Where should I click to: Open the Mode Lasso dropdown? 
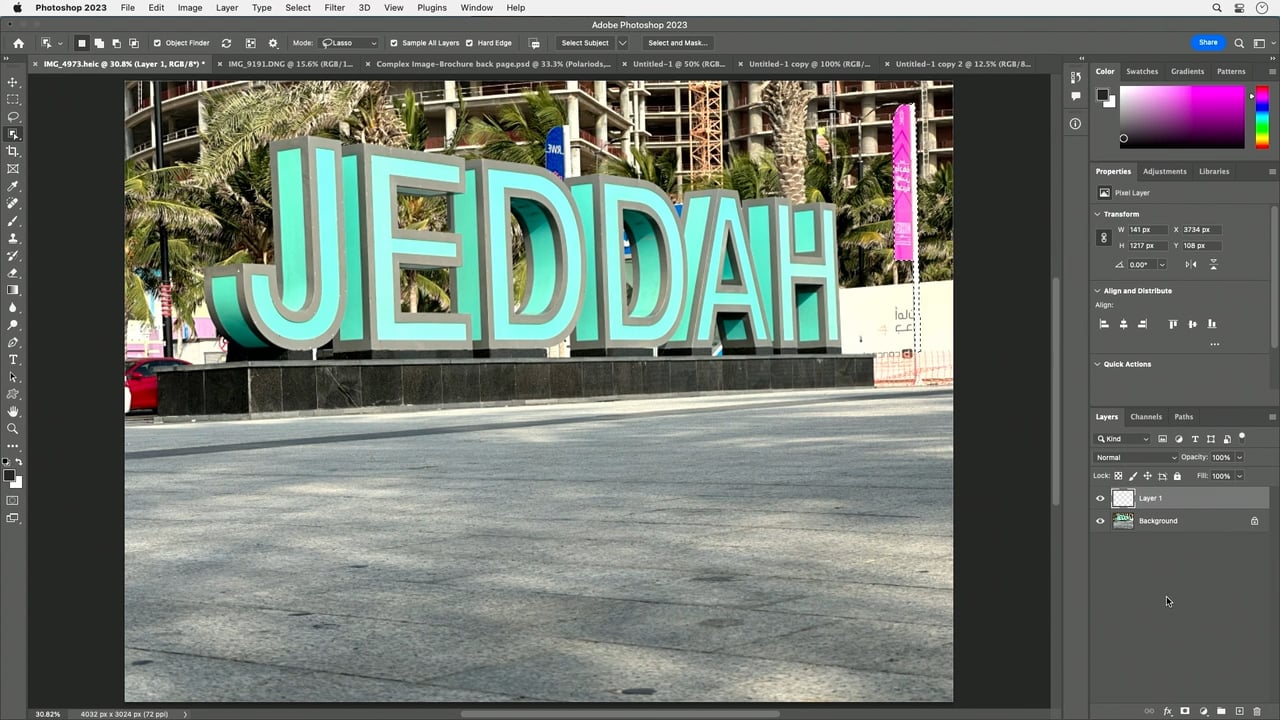tap(349, 43)
